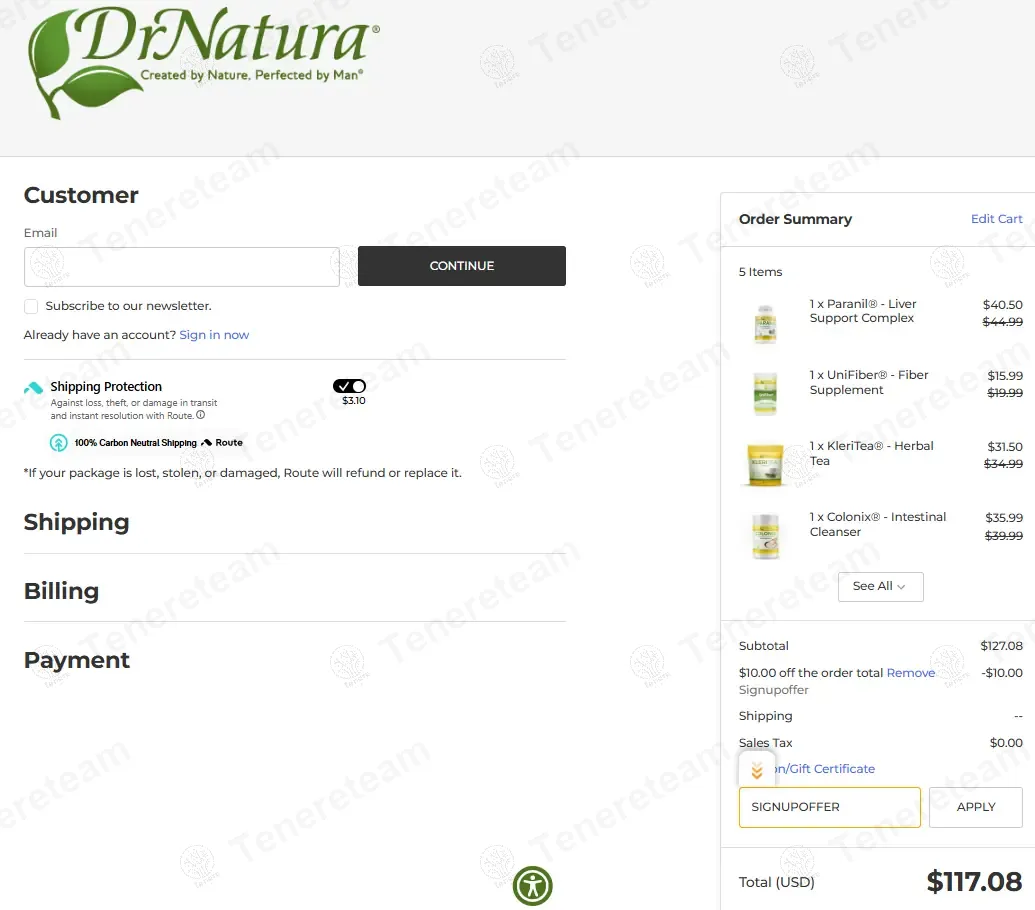This screenshot has width=1035, height=910.
Task: Click the Carbon Neutral Shipping tree icon
Action: [59, 443]
